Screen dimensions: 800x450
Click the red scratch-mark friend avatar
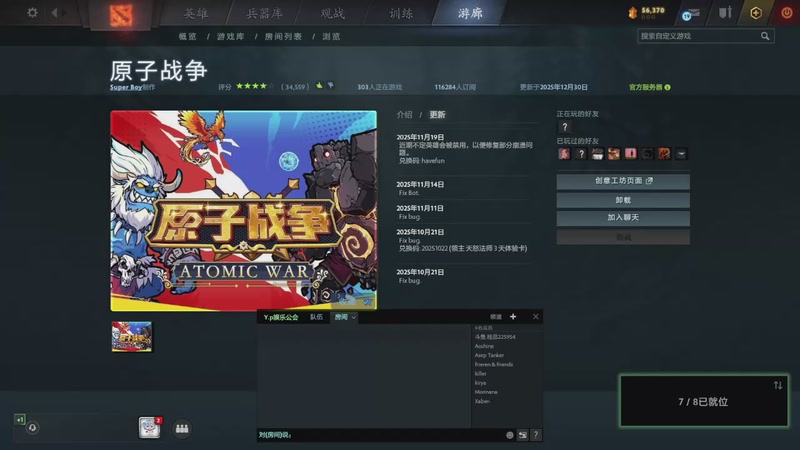(664, 154)
